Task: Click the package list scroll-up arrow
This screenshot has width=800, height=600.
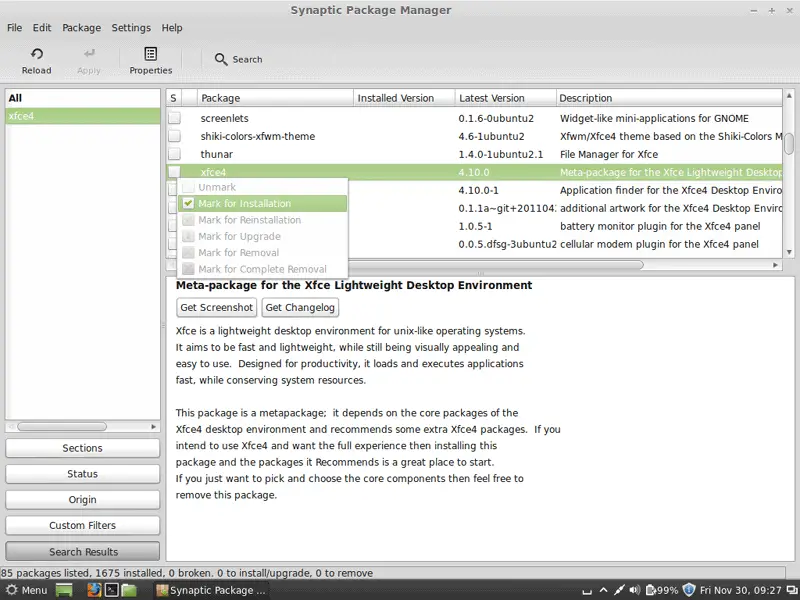Action: pyautogui.click(x=789, y=95)
